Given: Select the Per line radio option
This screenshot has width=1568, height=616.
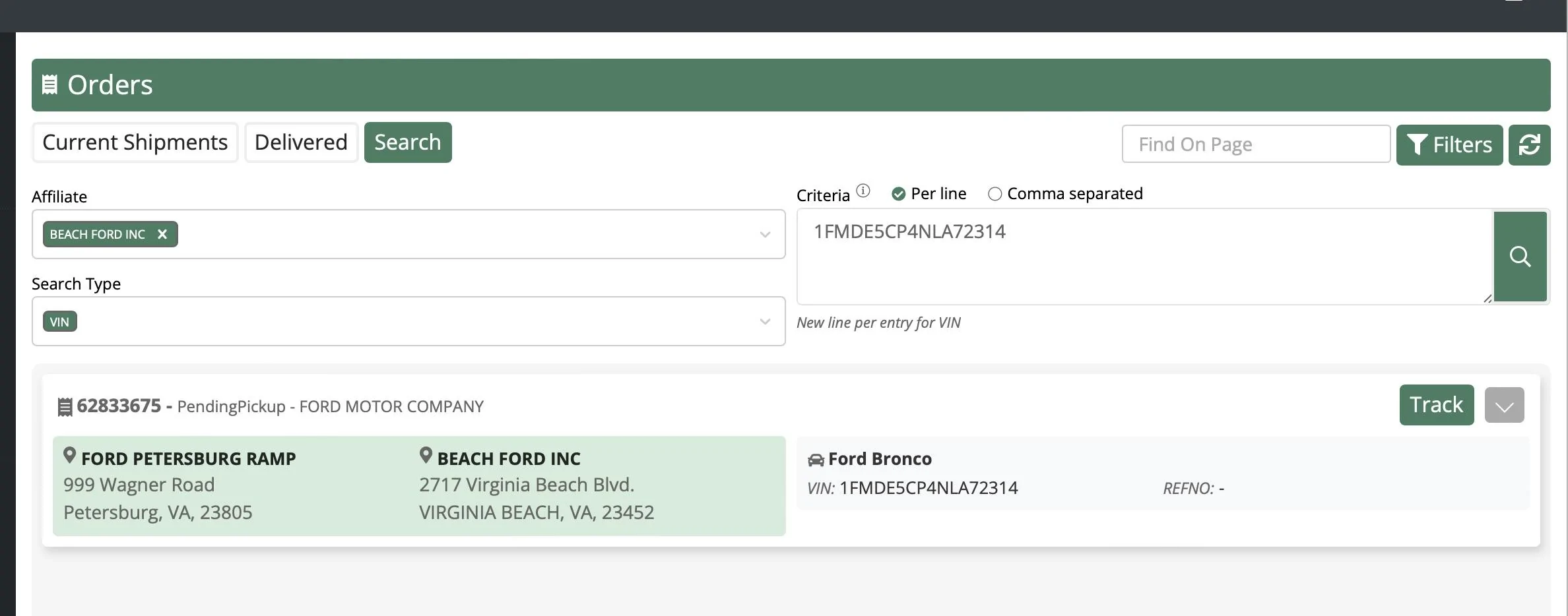Looking at the screenshot, I should [898, 194].
